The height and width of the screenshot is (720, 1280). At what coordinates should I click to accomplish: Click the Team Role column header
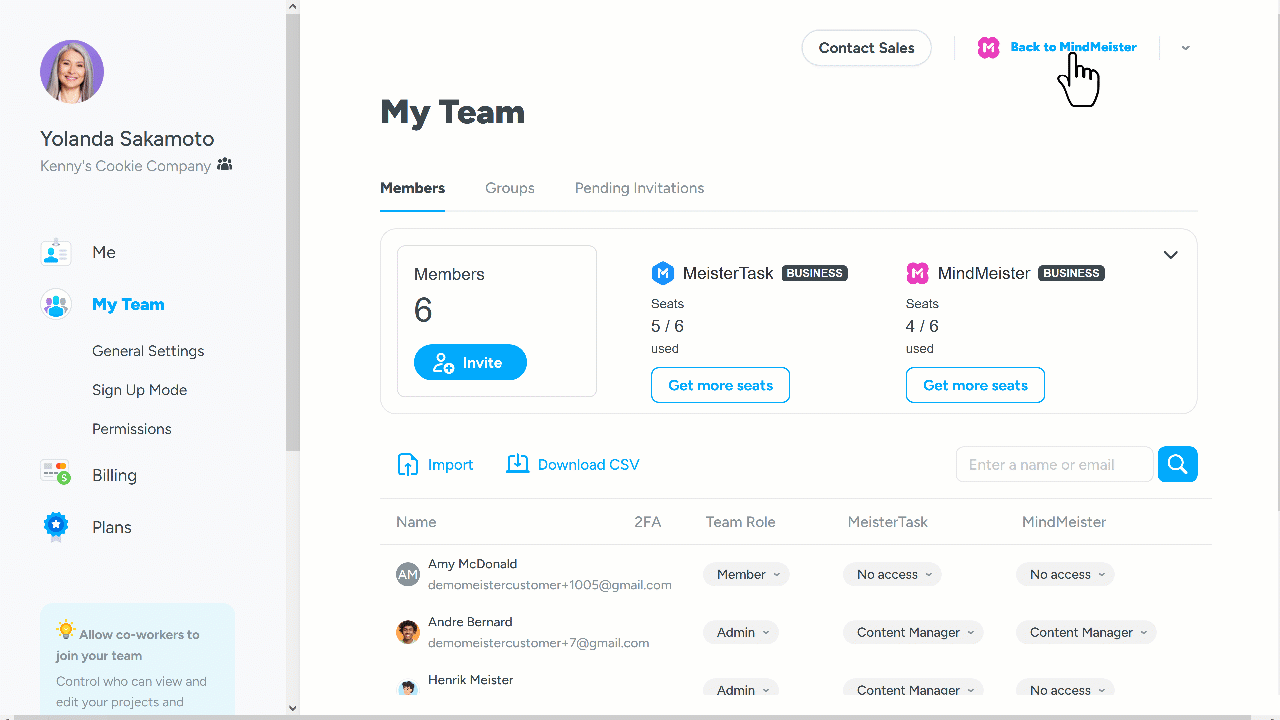coord(740,522)
